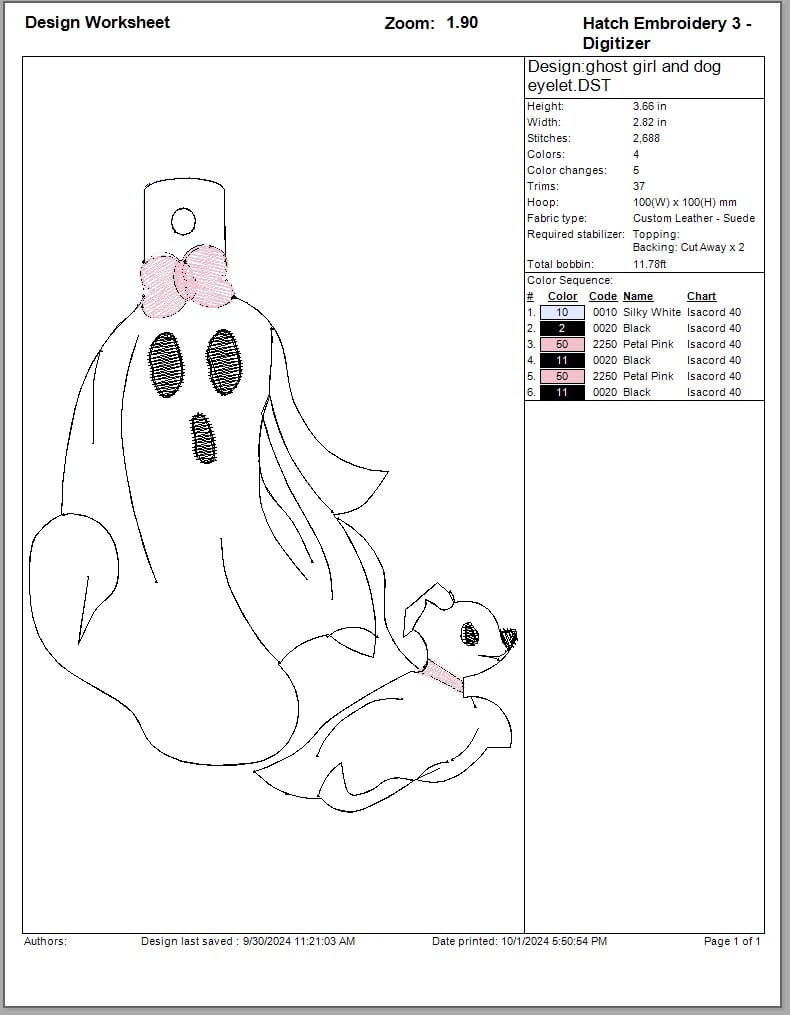790x1015 pixels.
Task: Click the Silky White color swatch numbered 10
Action: [x=562, y=312]
